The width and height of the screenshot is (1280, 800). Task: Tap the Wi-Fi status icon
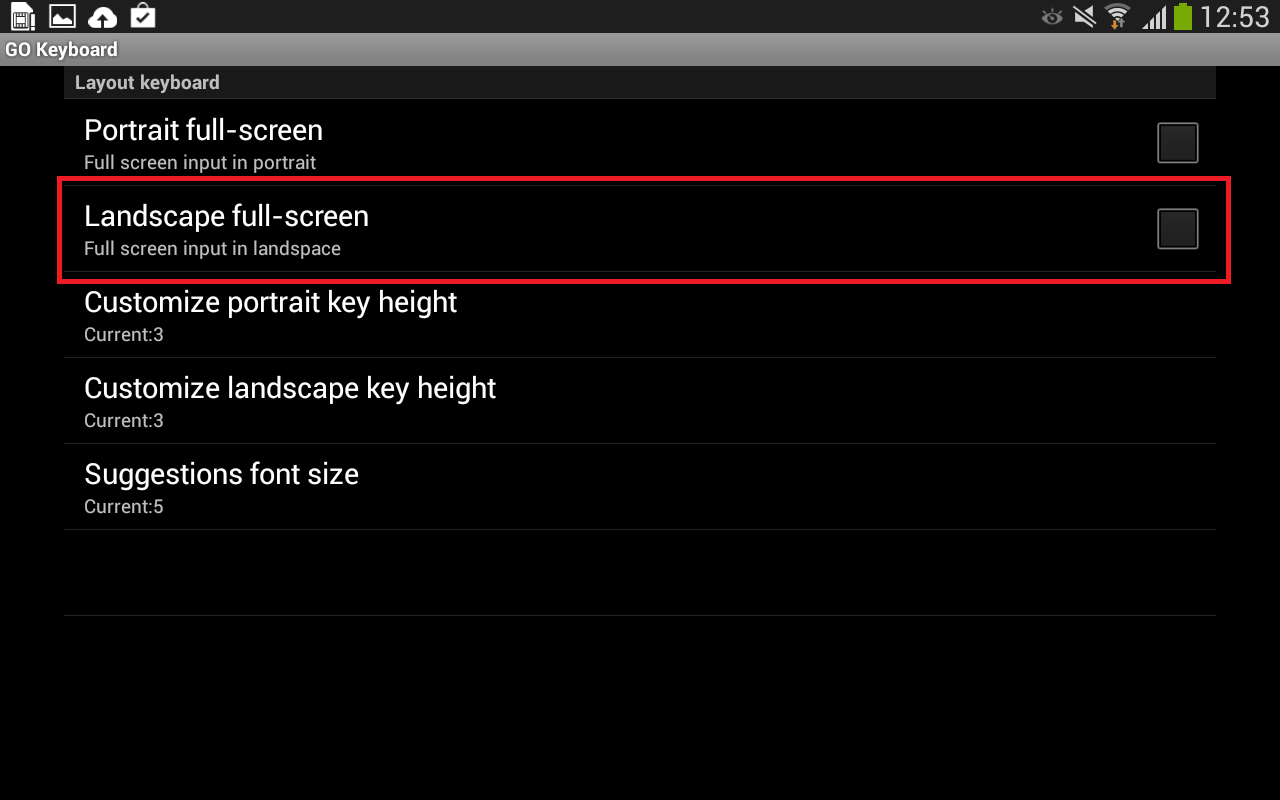1117,17
